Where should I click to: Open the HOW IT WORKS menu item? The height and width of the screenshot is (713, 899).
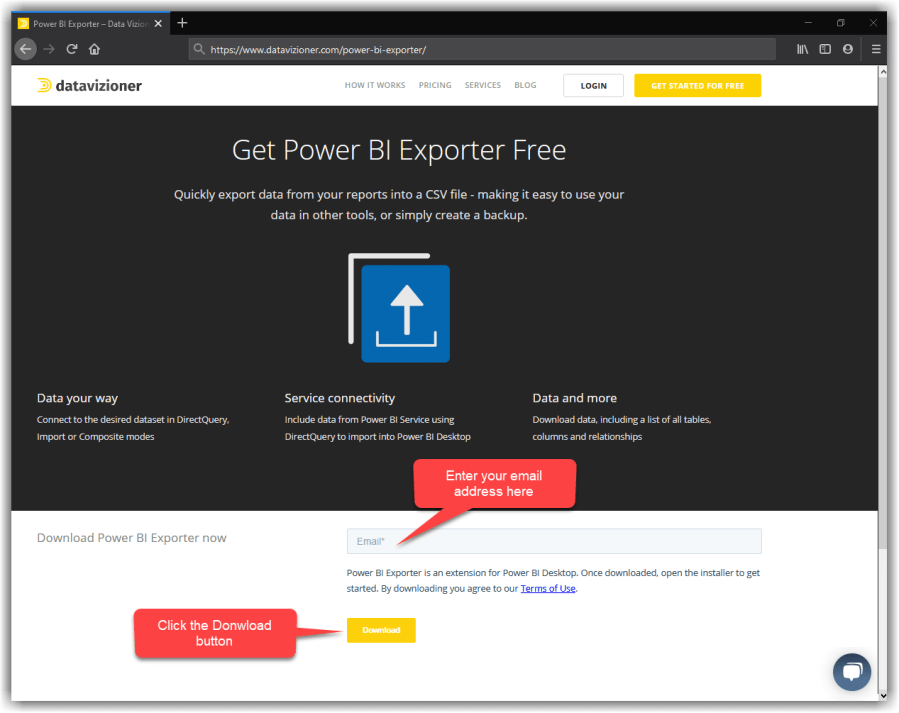pyautogui.click(x=375, y=85)
